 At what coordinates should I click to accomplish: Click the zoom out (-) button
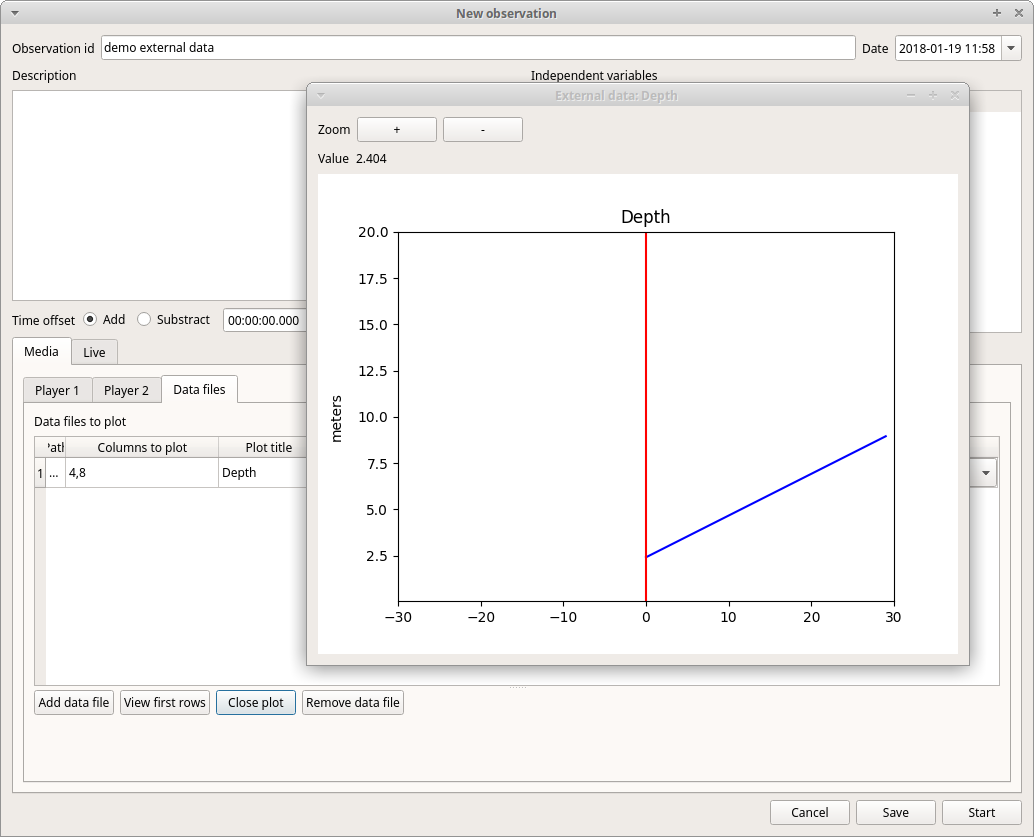tap(483, 130)
